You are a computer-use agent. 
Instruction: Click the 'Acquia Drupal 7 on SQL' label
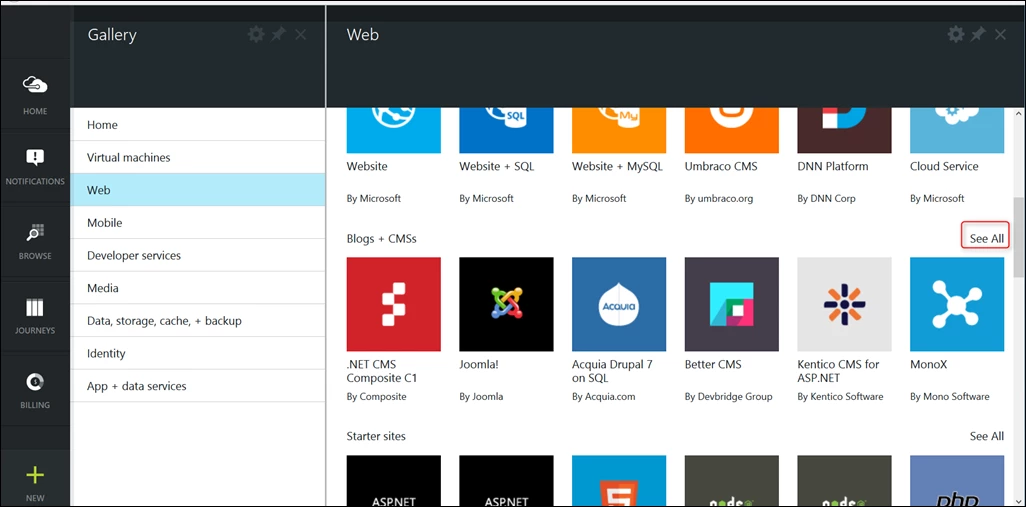(x=612, y=371)
